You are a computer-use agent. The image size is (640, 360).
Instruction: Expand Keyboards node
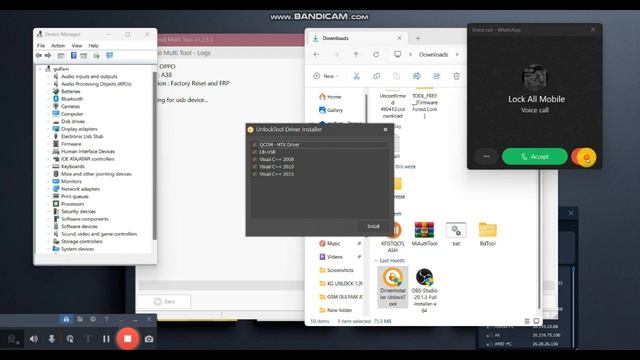pyautogui.click(x=48, y=166)
